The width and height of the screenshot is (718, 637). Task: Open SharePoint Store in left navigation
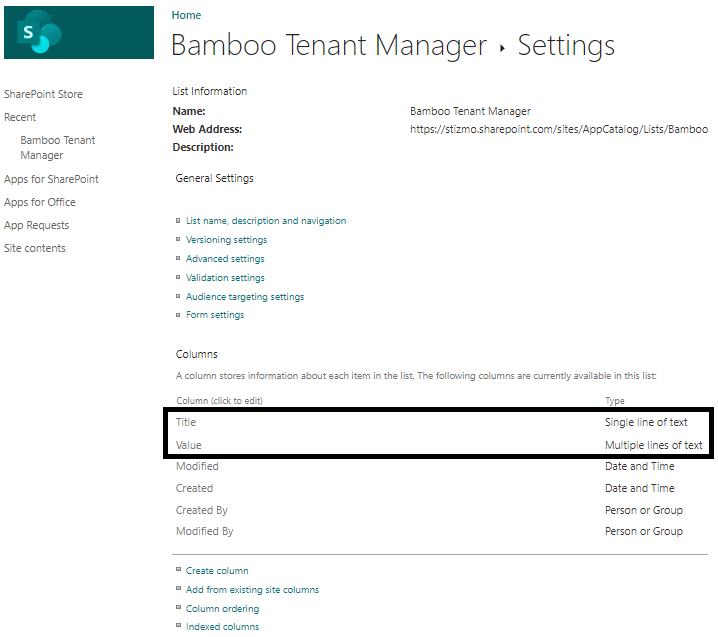point(44,94)
